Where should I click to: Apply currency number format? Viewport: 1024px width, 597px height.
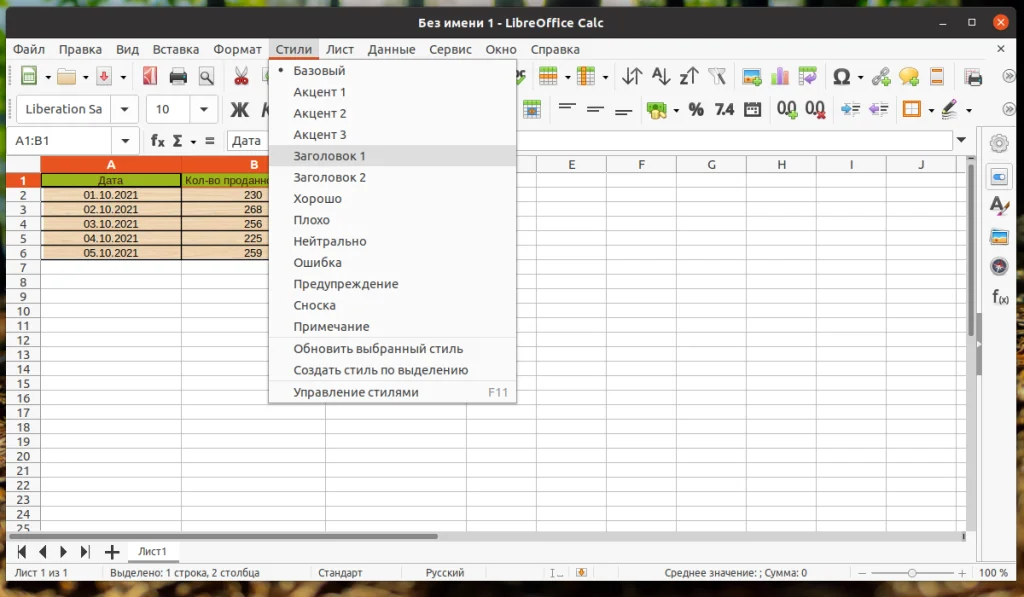tap(657, 110)
